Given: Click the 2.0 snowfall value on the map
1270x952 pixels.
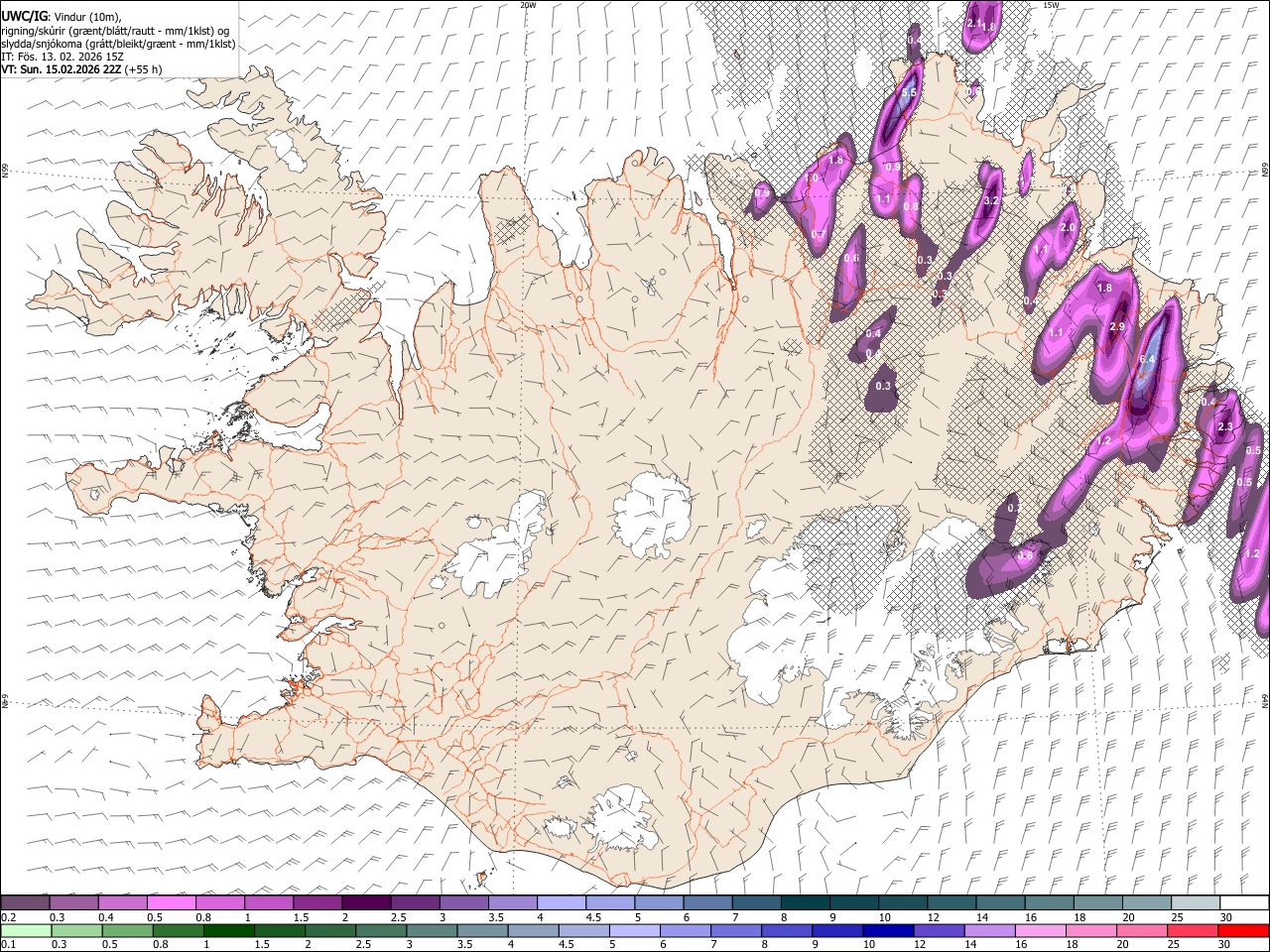Looking at the screenshot, I should pyautogui.click(x=1068, y=227).
